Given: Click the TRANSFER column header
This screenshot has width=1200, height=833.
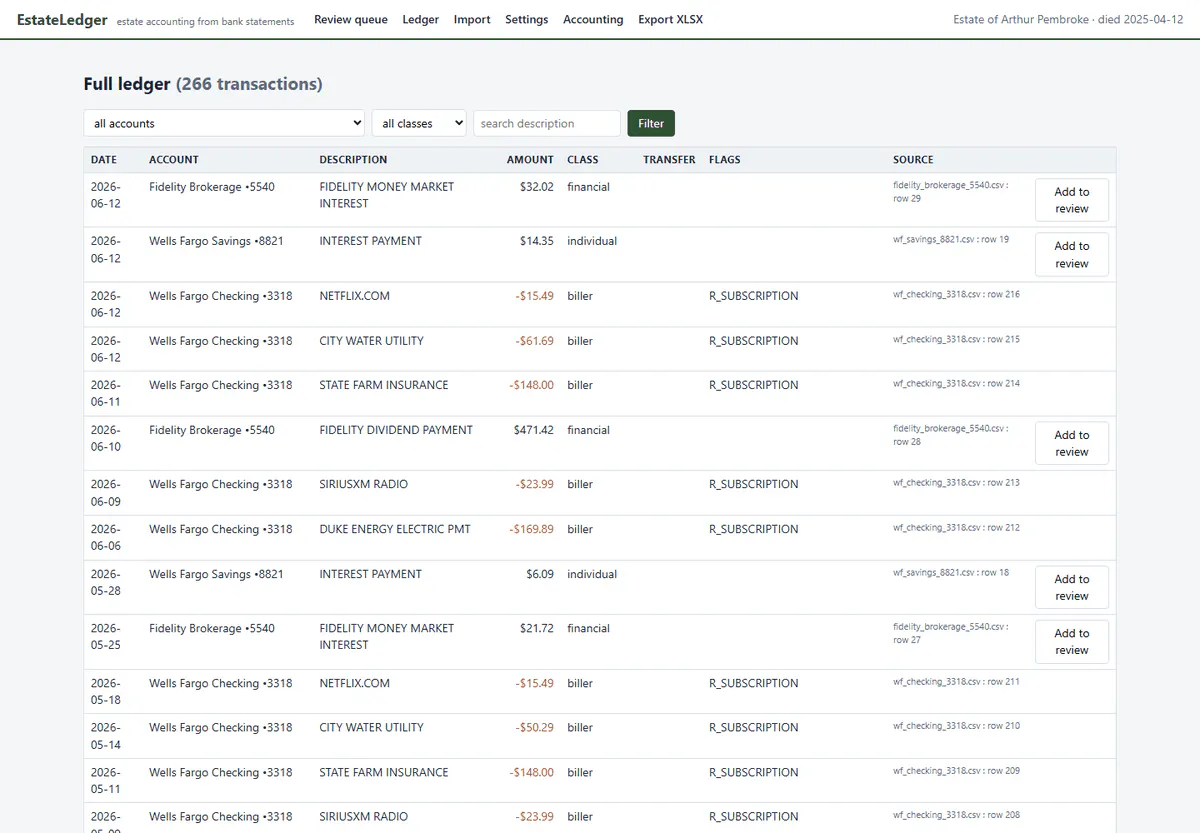Looking at the screenshot, I should coord(669,159).
